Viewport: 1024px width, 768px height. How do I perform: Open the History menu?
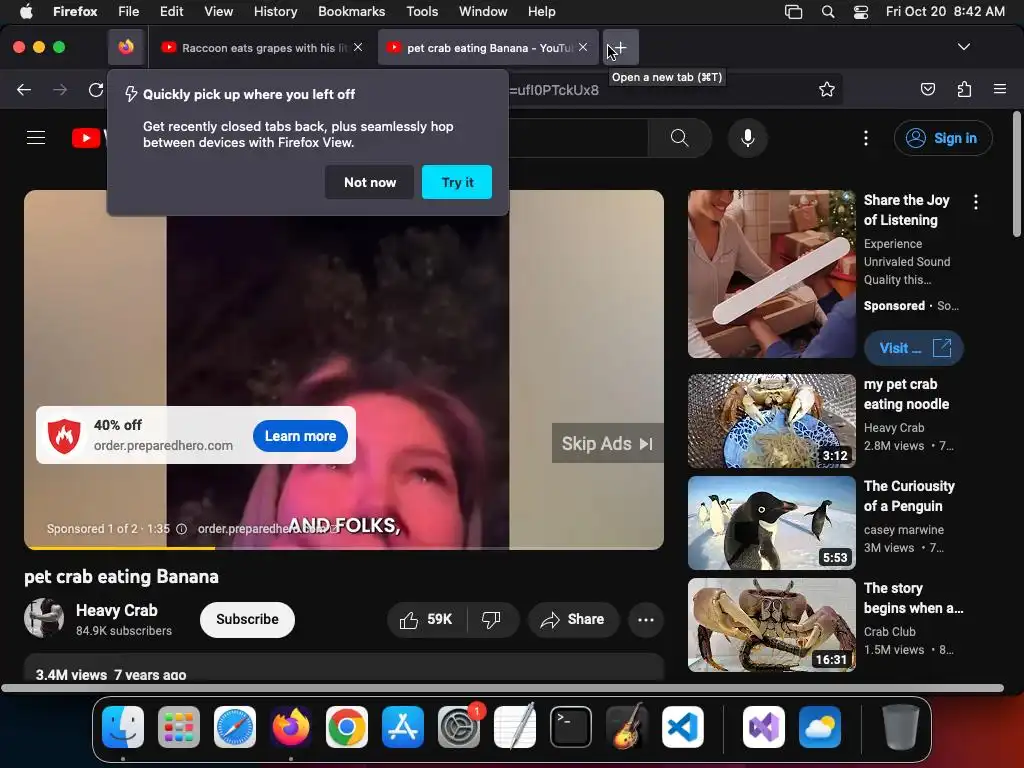(x=275, y=11)
